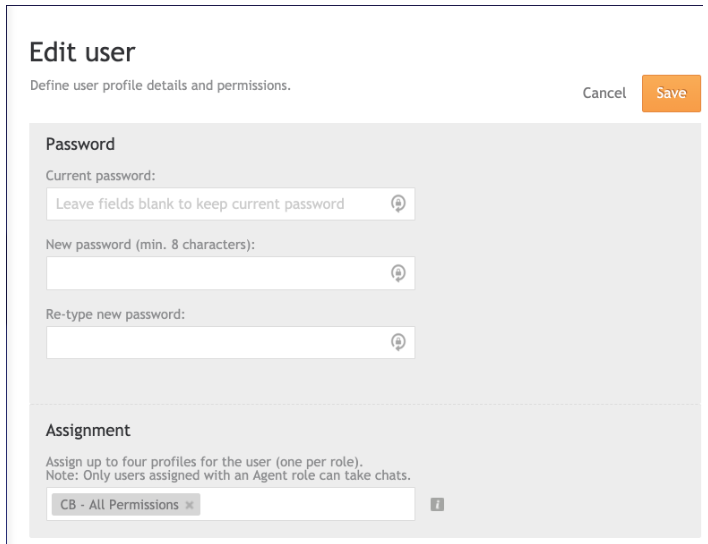The width and height of the screenshot is (708, 544).
Task: Remove the CB - All Permissions profile tag
Action: pos(190,505)
